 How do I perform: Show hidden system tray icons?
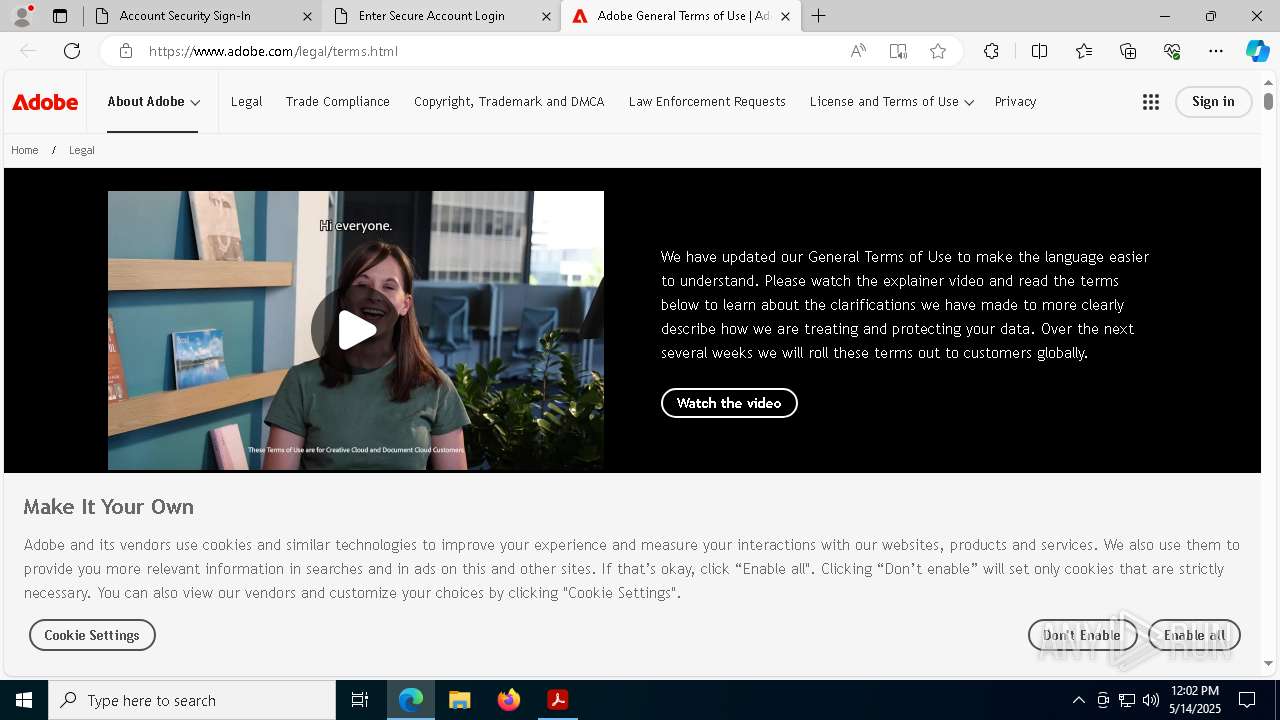coord(1078,700)
